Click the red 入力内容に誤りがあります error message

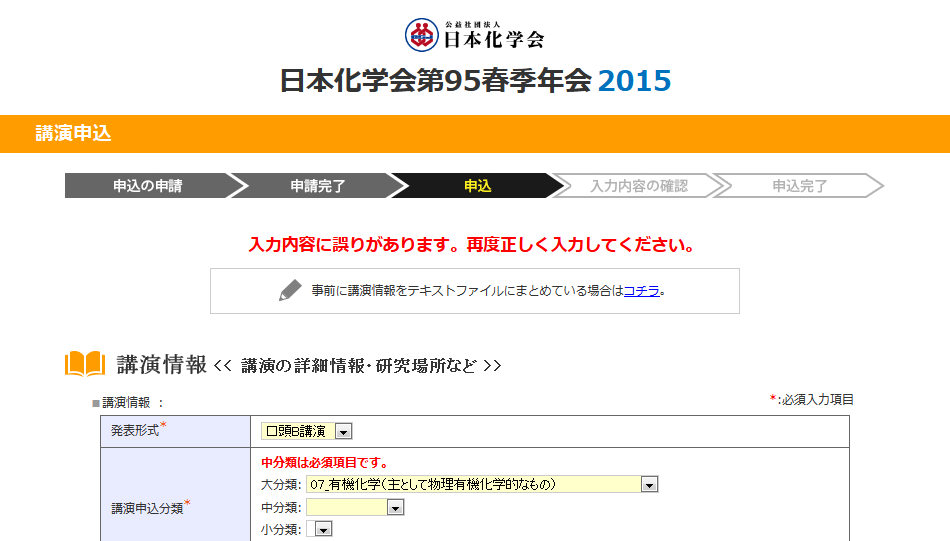click(x=471, y=245)
